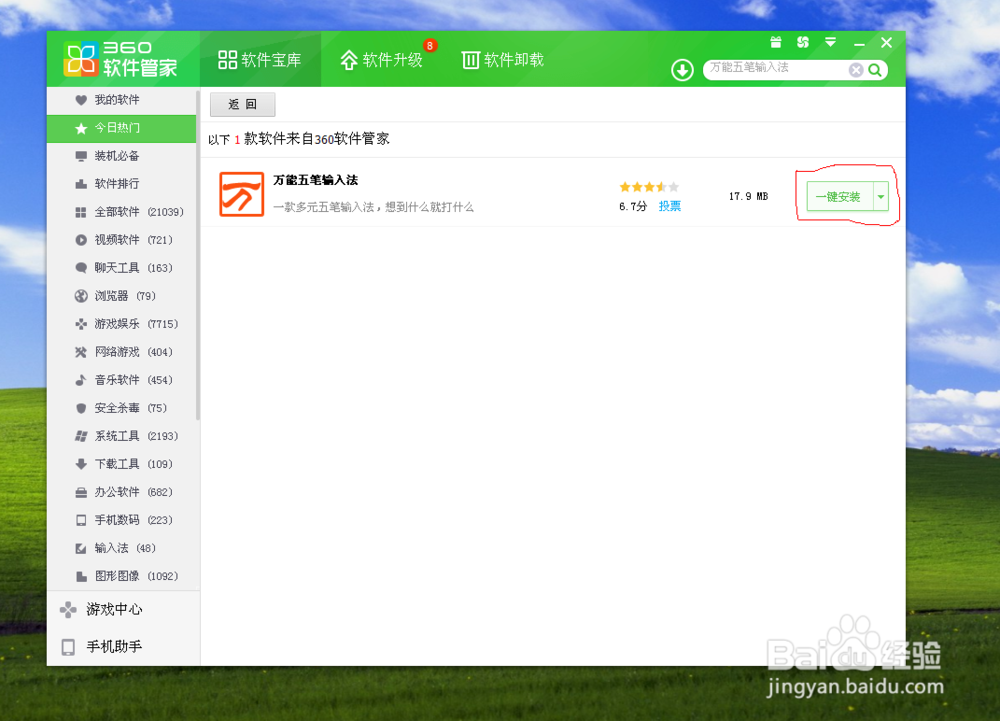
Task: Click the 输入法 (48) category label
Action: 125,548
